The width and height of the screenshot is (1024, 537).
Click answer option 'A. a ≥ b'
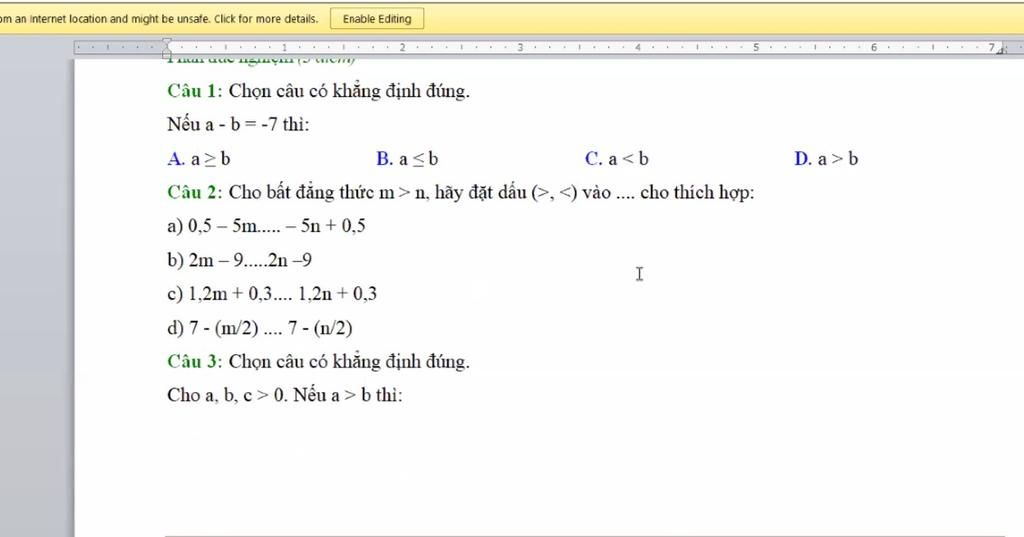click(199, 159)
